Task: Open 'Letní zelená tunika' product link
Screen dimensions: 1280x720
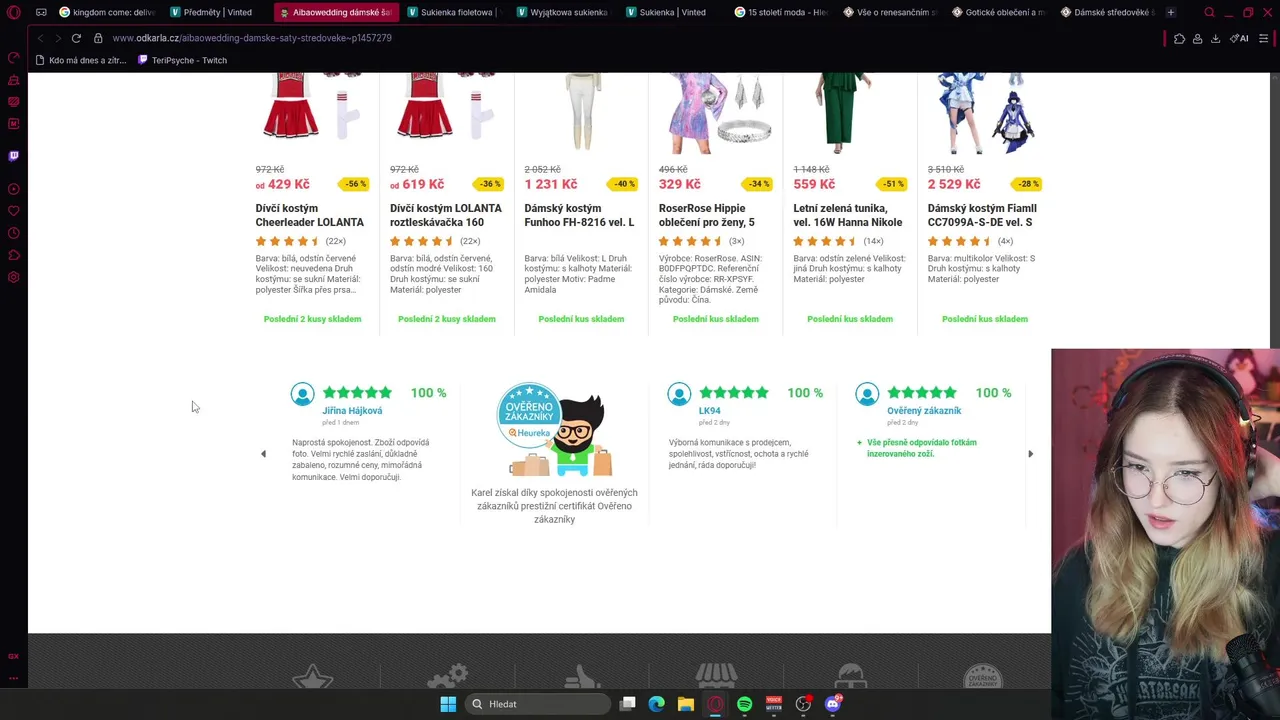Action: (x=848, y=215)
